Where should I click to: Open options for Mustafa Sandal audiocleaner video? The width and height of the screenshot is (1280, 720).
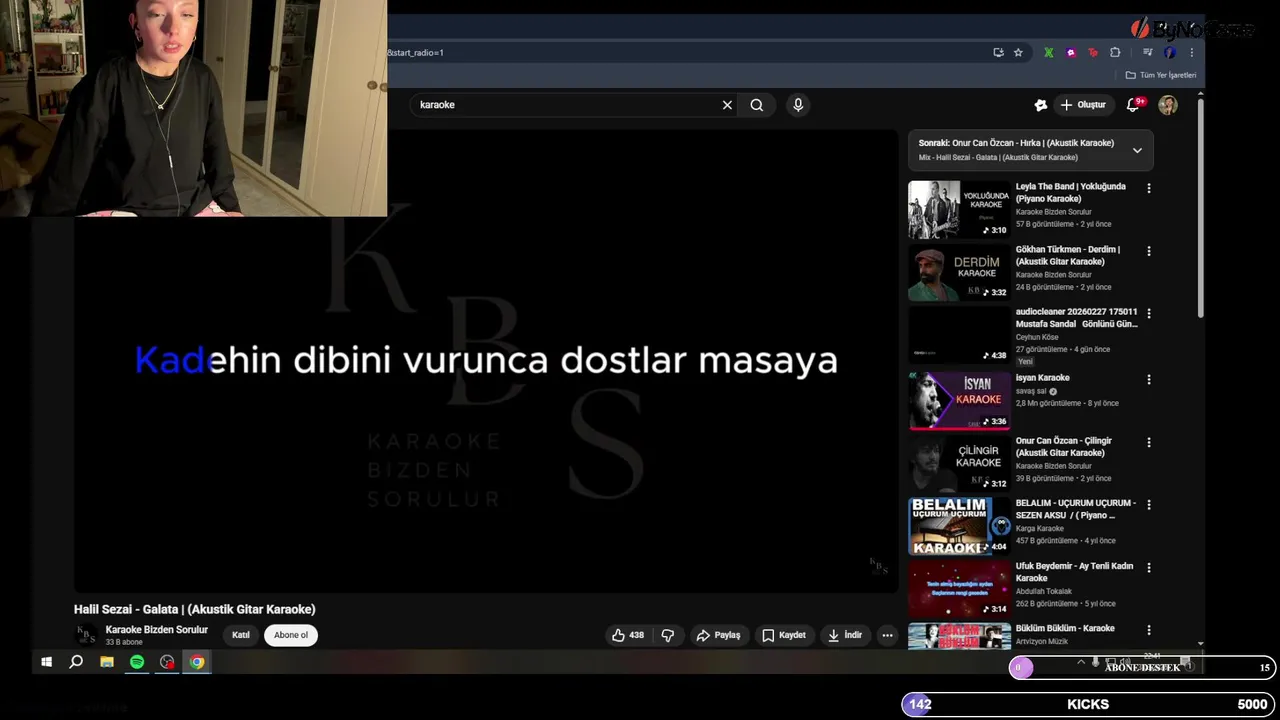(x=1148, y=313)
